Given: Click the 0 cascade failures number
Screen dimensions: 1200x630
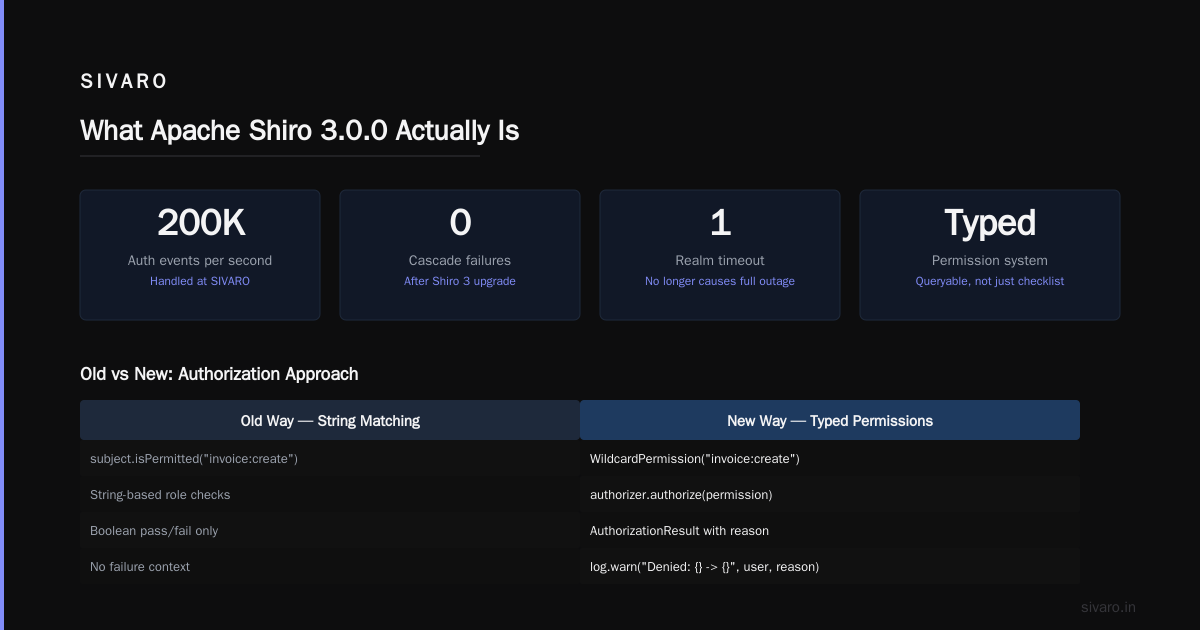Looking at the screenshot, I should click(460, 223).
